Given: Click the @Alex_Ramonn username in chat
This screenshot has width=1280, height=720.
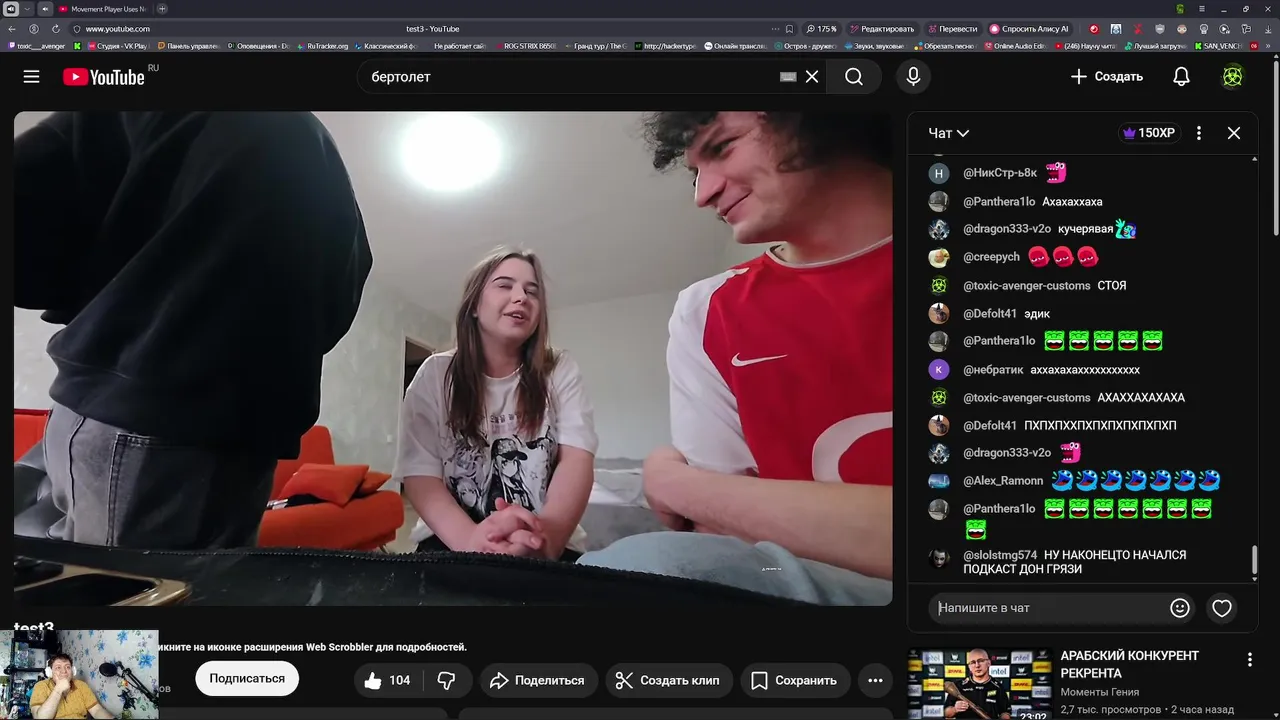Looking at the screenshot, I should [1003, 481].
